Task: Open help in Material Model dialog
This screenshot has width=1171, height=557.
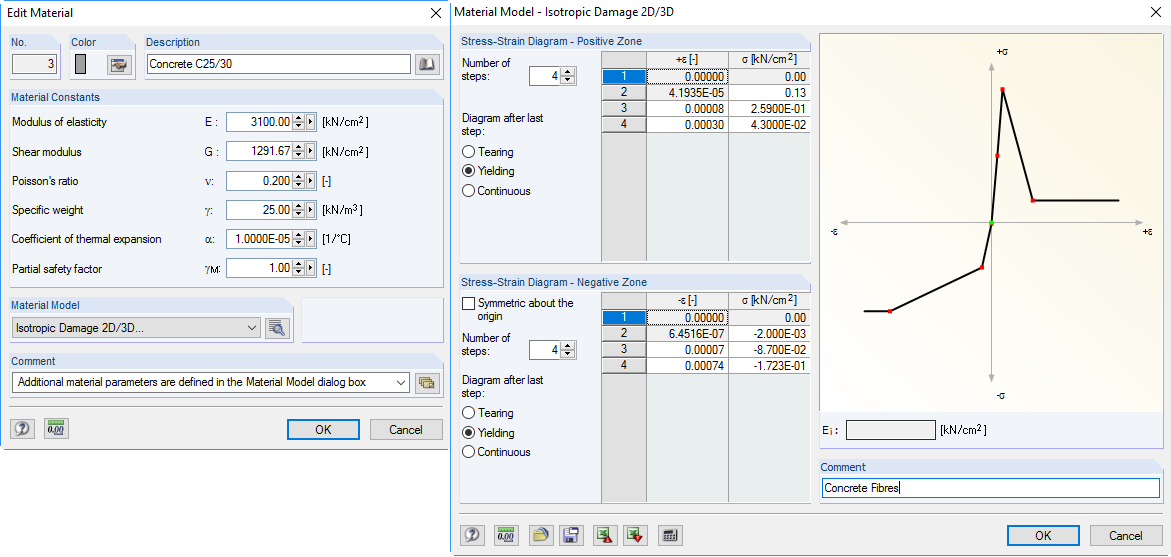Action: coord(472,535)
